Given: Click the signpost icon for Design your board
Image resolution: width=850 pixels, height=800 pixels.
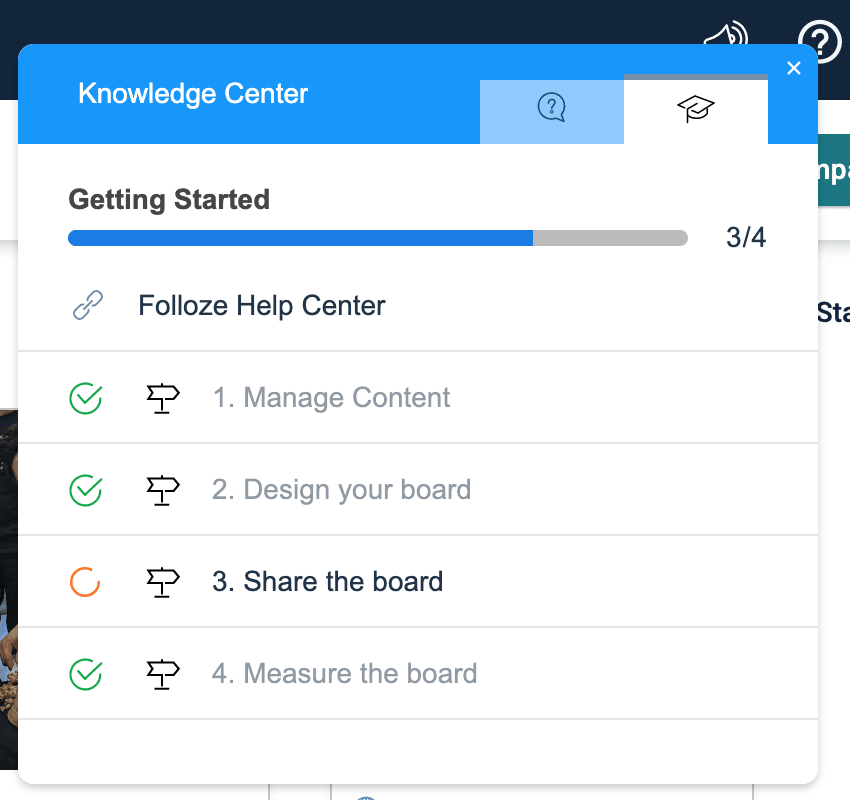Looking at the screenshot, I should 162,490.
